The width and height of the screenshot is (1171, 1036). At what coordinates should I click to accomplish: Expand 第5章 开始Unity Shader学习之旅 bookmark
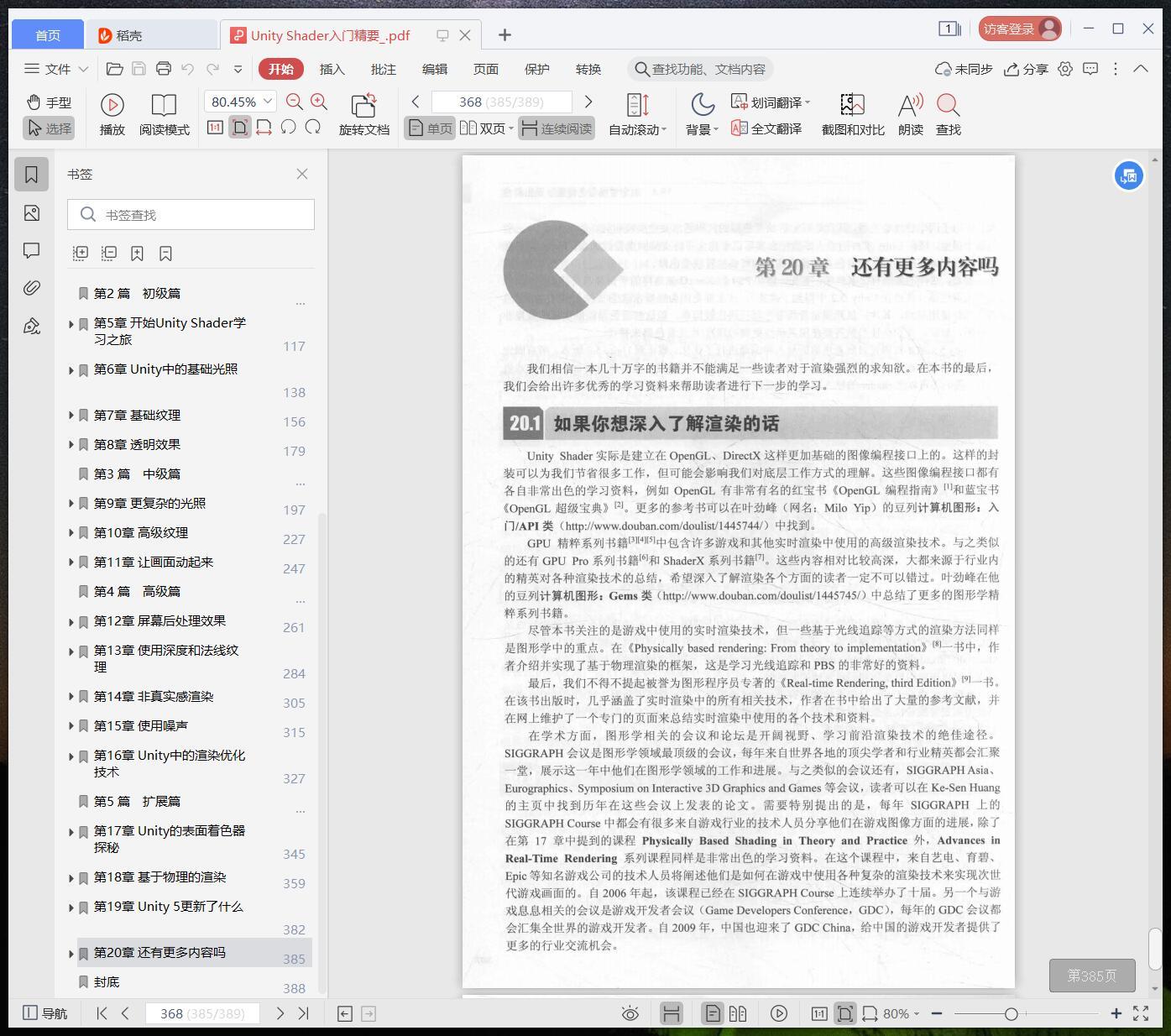pos(71,323)
